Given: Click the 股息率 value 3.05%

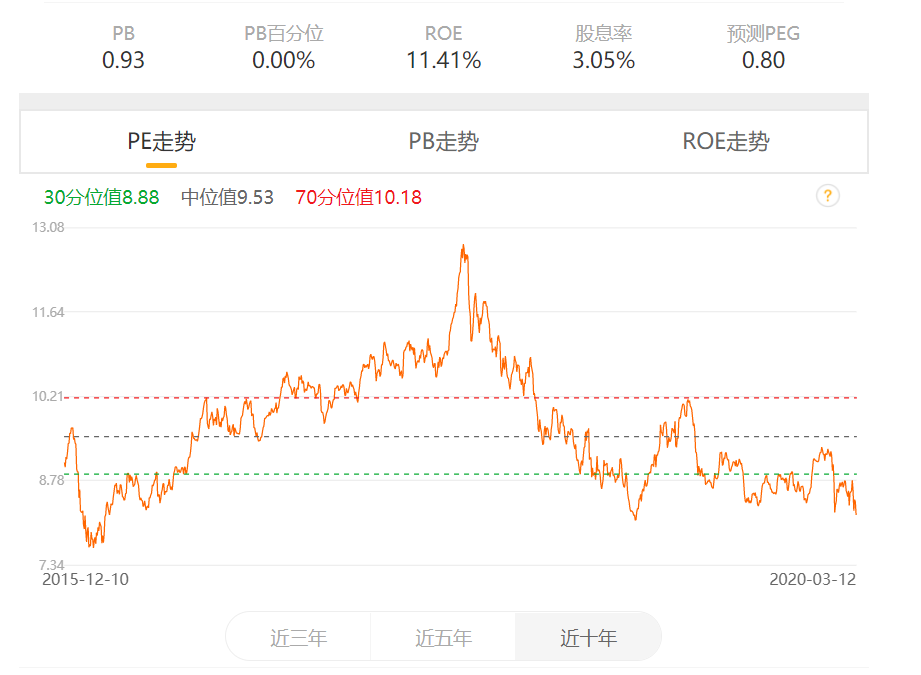Looking at the screenshot, I should (x=604, y=60).
